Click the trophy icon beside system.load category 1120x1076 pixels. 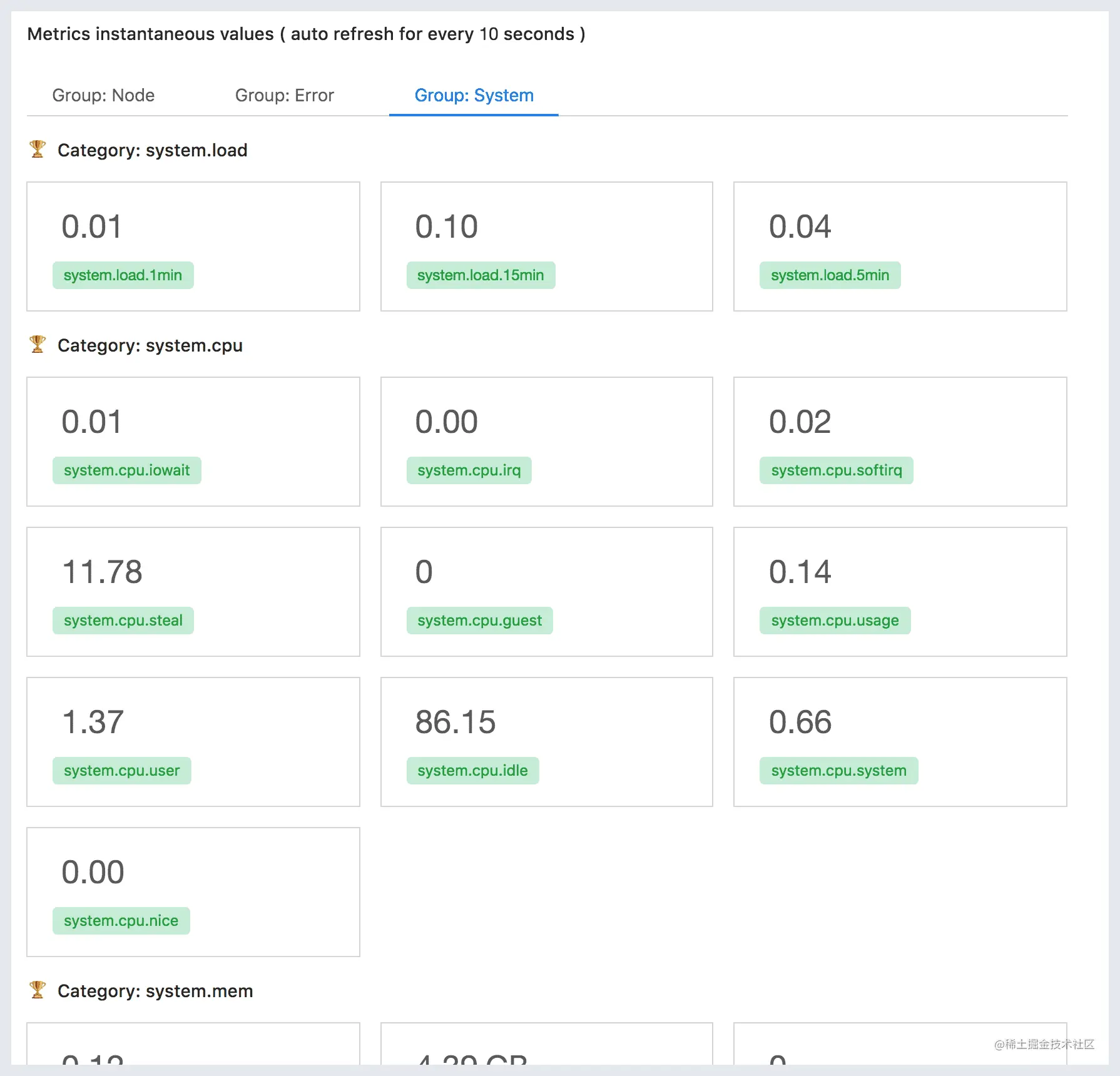[x=38, y=150]
